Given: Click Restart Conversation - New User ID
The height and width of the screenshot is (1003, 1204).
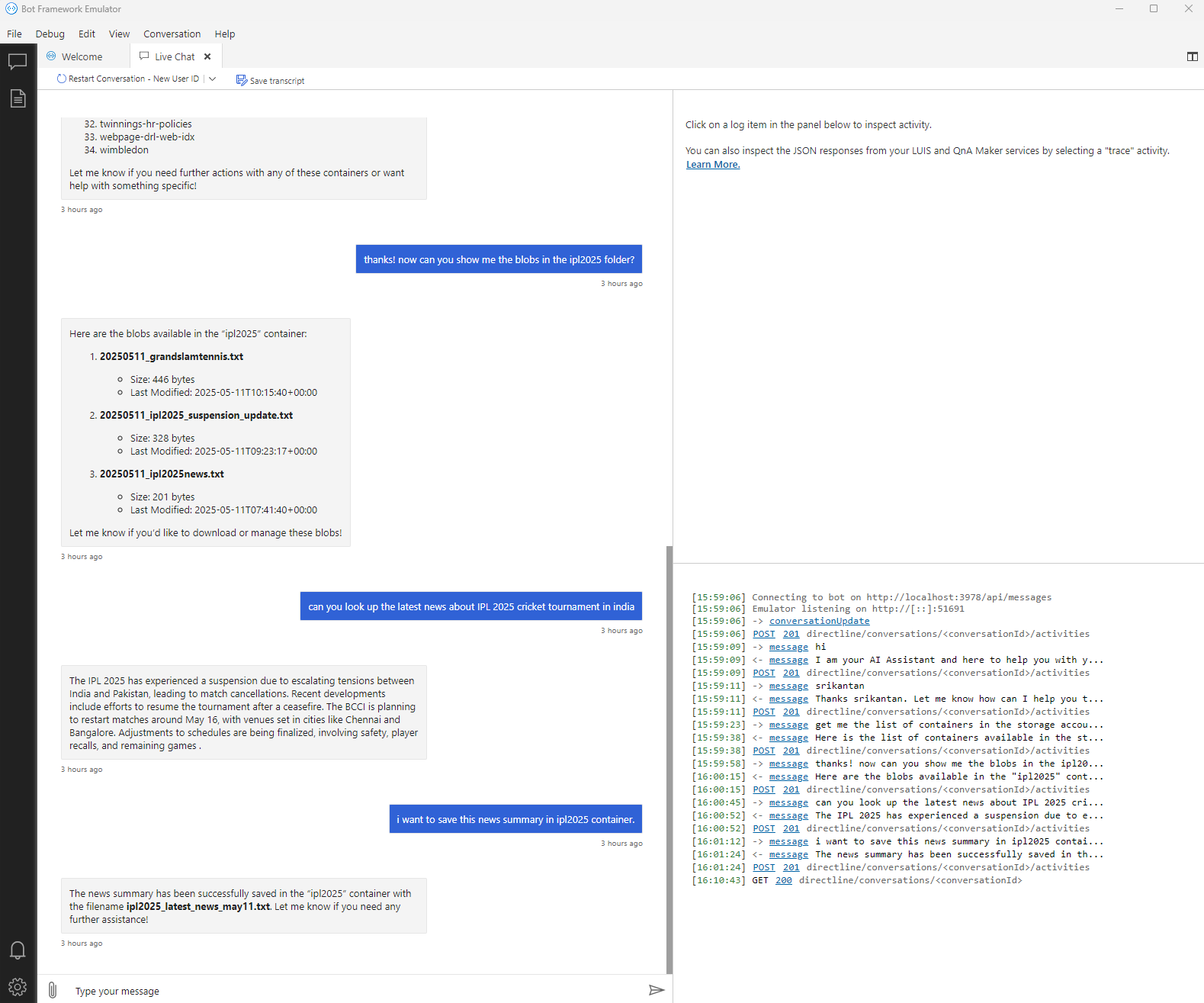Looking at the screenshot, I should pos(128,79).
